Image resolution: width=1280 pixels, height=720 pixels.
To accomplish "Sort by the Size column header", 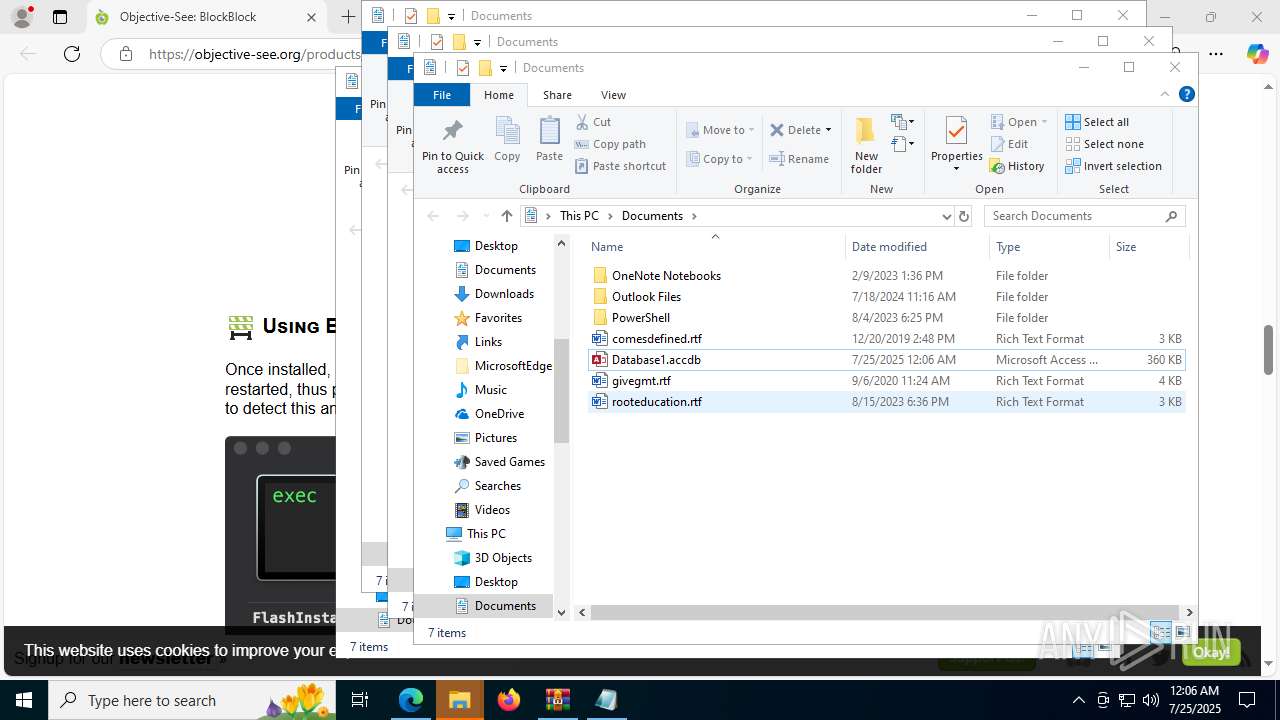I will (x=1149, y=247).
